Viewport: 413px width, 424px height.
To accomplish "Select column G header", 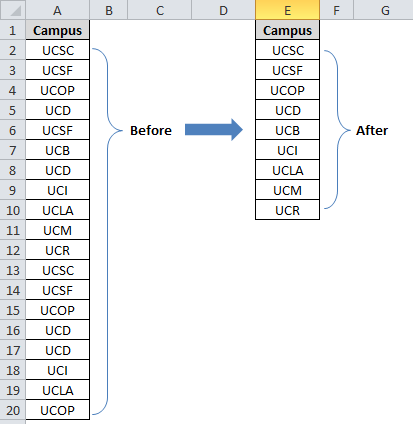I will tap(383, 10).
